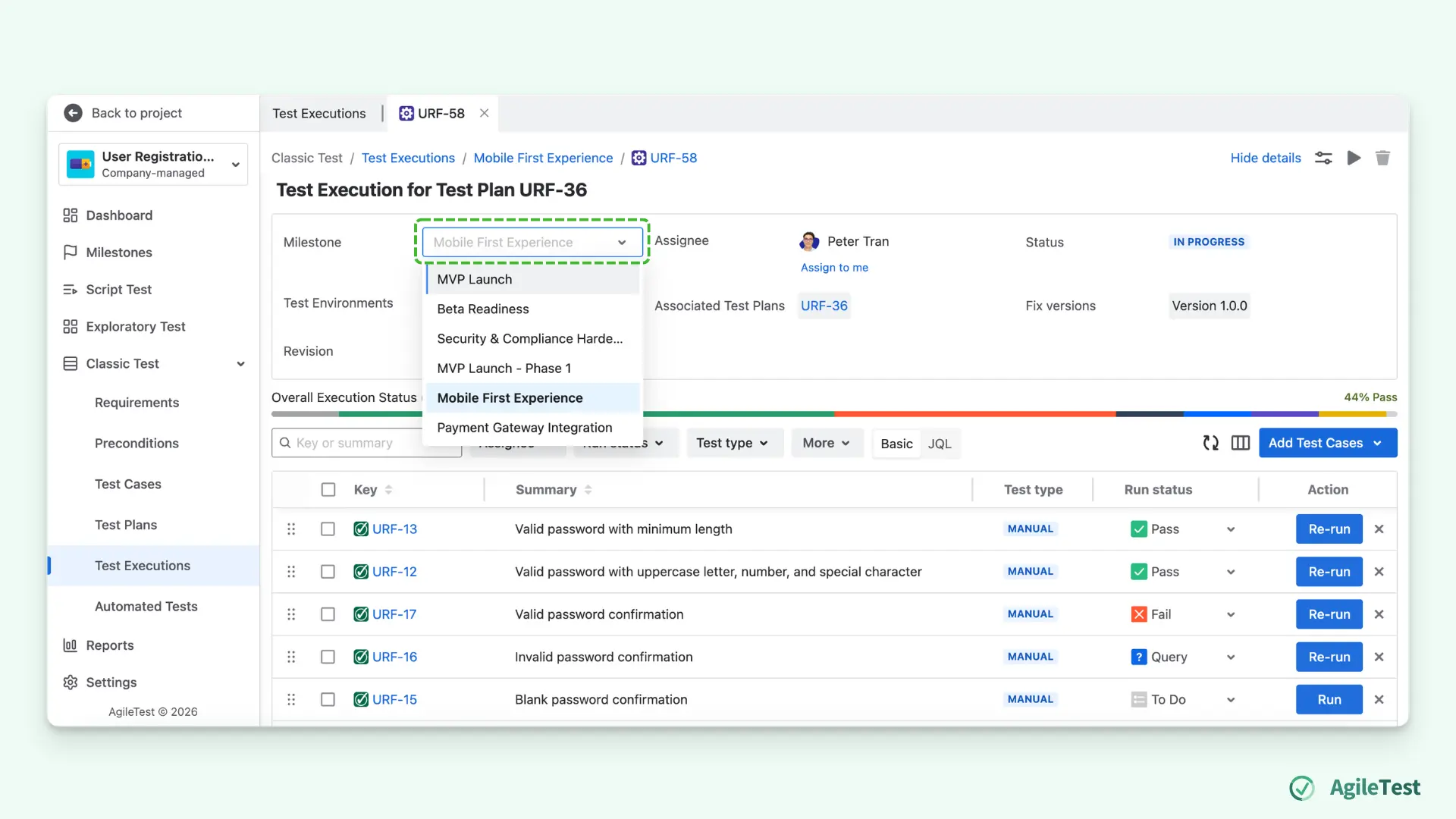Delete the test execution via trash icon

[1382, 158]
